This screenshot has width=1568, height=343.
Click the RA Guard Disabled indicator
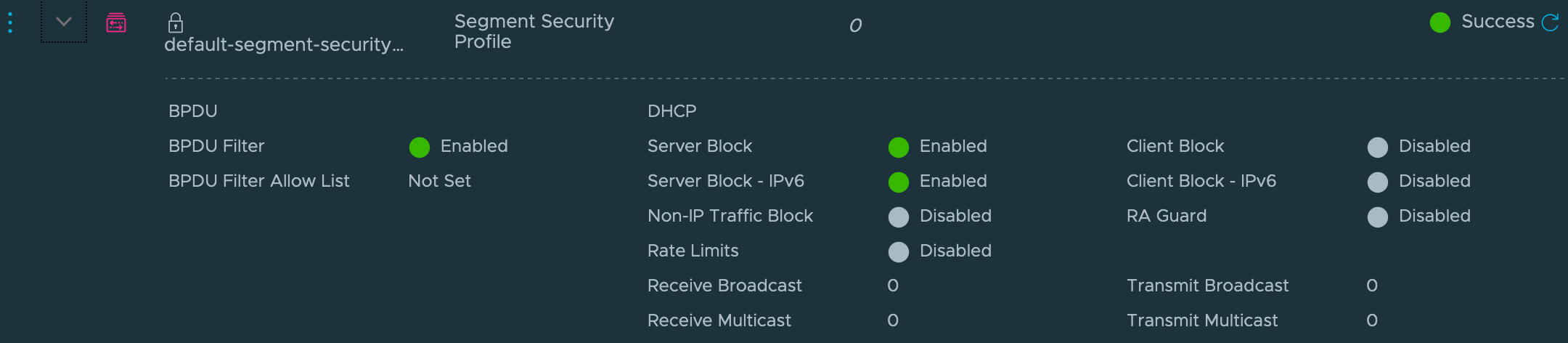1378,217
